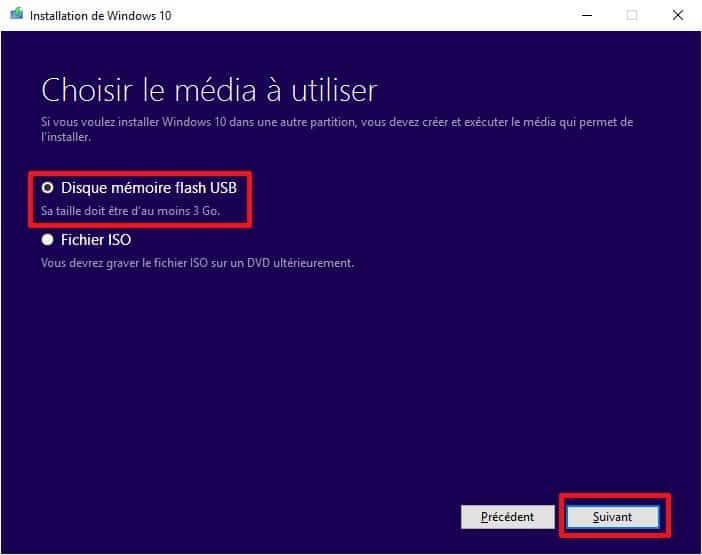Image resolution: width=702 pixels, height=555 pixels.
Task: Minimize the Installation de Windows 10 window
Action: pos(587,15)
